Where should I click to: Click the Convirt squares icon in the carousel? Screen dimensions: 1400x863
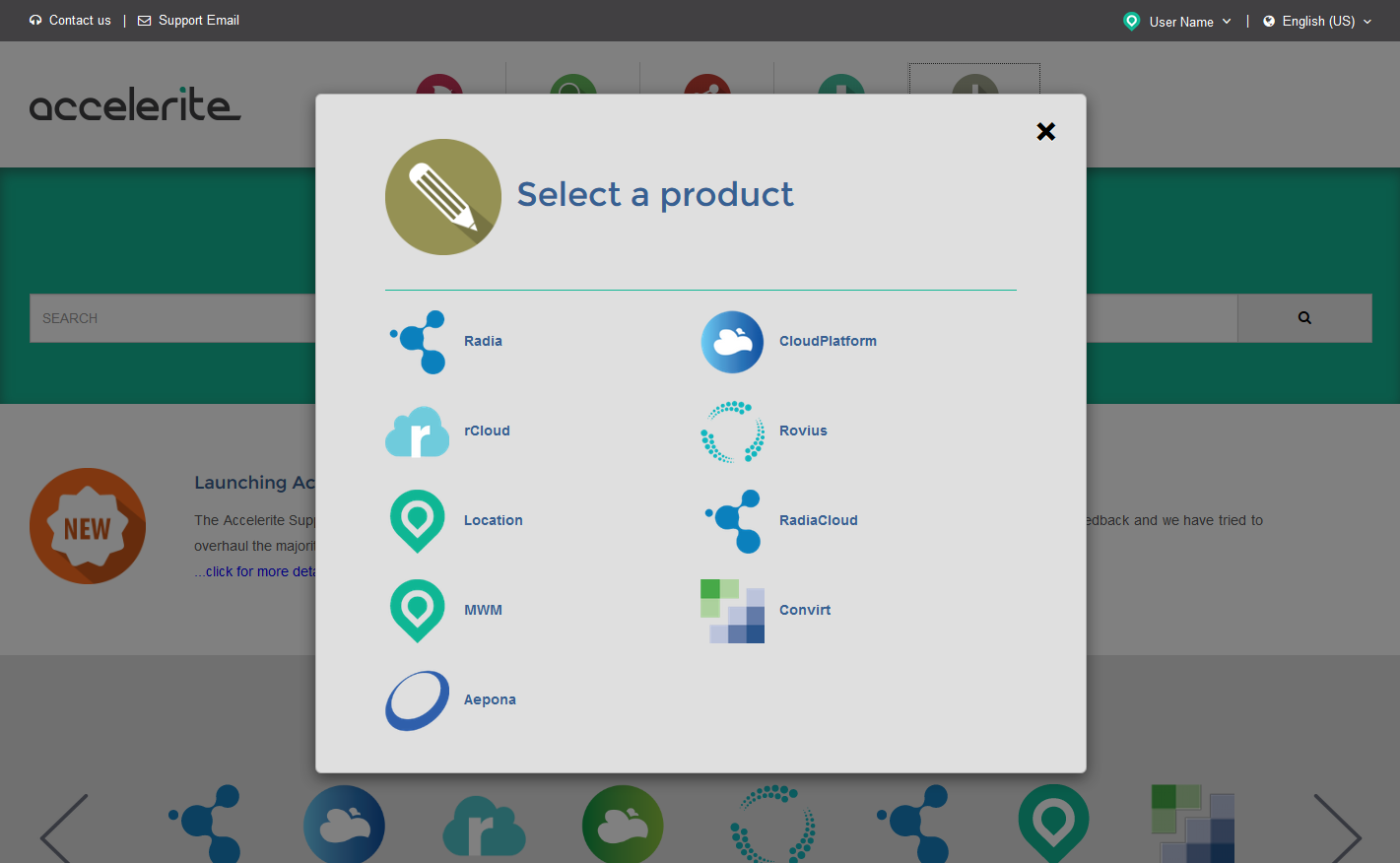pos(1193,824)
